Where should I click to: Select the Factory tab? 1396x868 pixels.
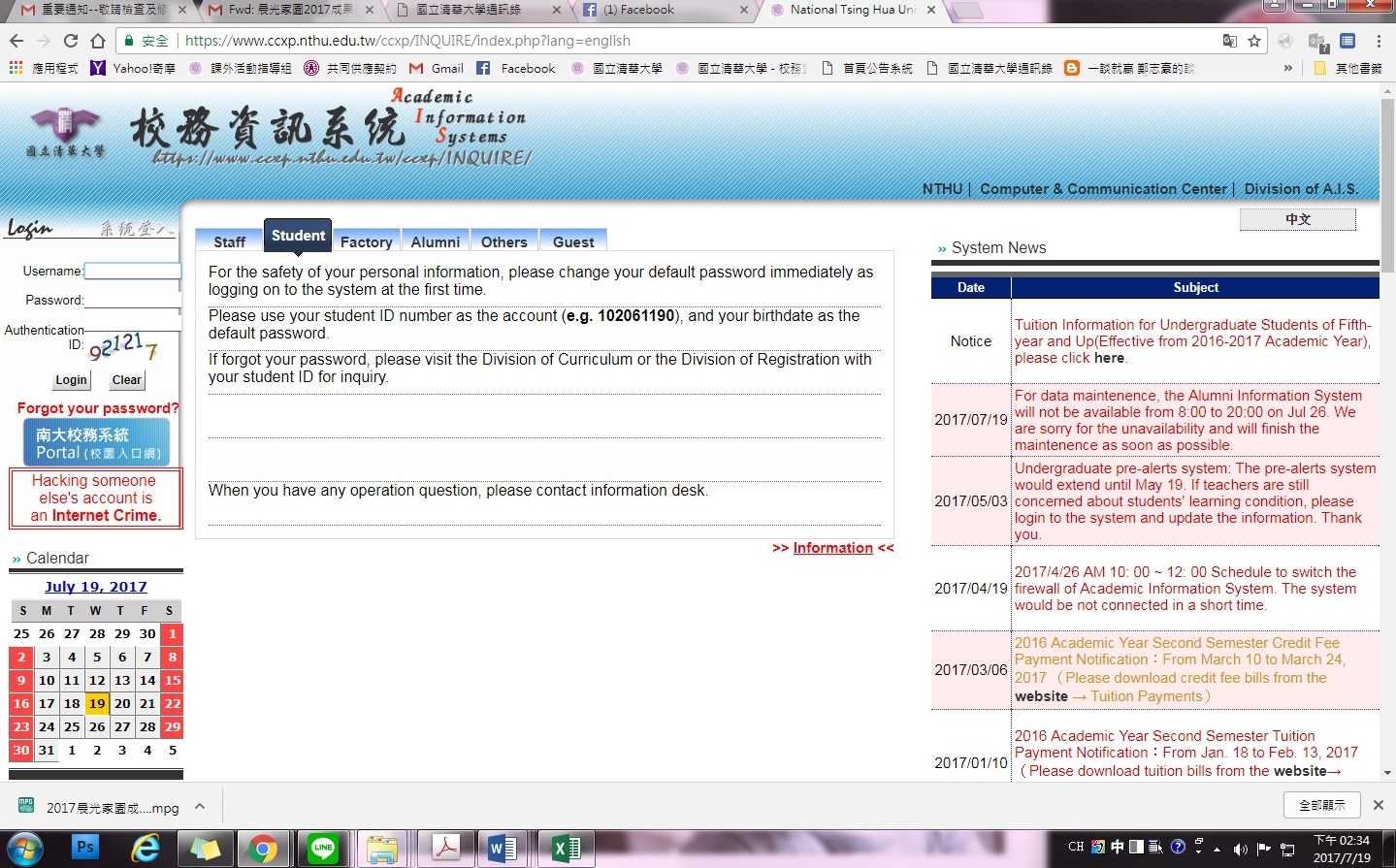pyautogui.click(x=367, y=241)
